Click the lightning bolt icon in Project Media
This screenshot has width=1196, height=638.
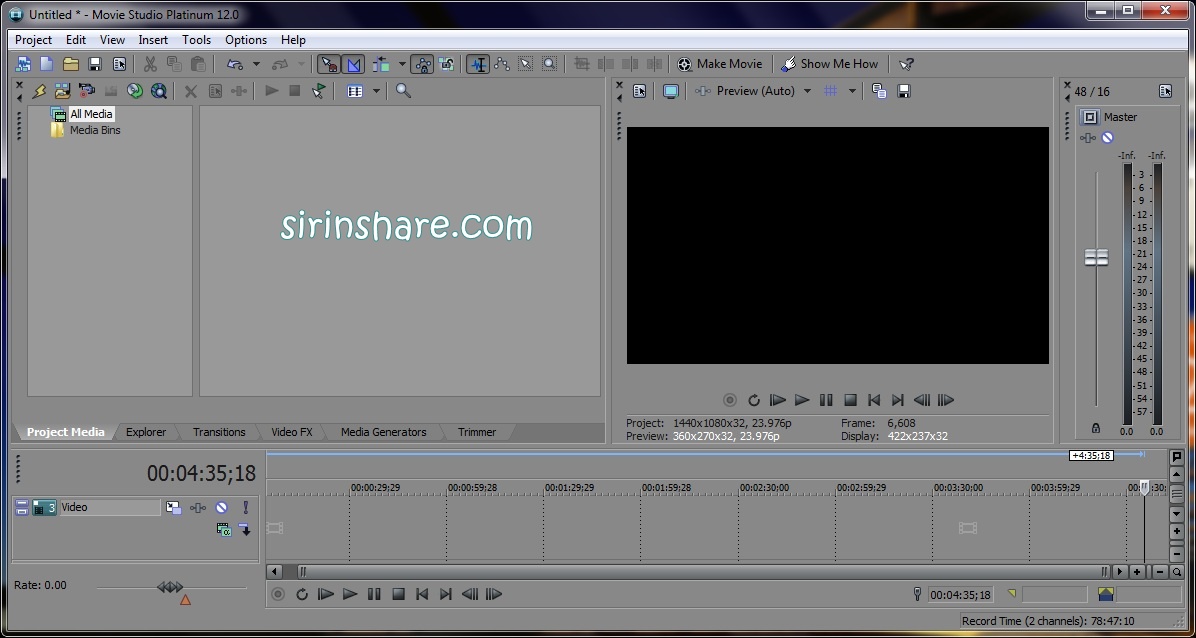click(x=39, y=92)
